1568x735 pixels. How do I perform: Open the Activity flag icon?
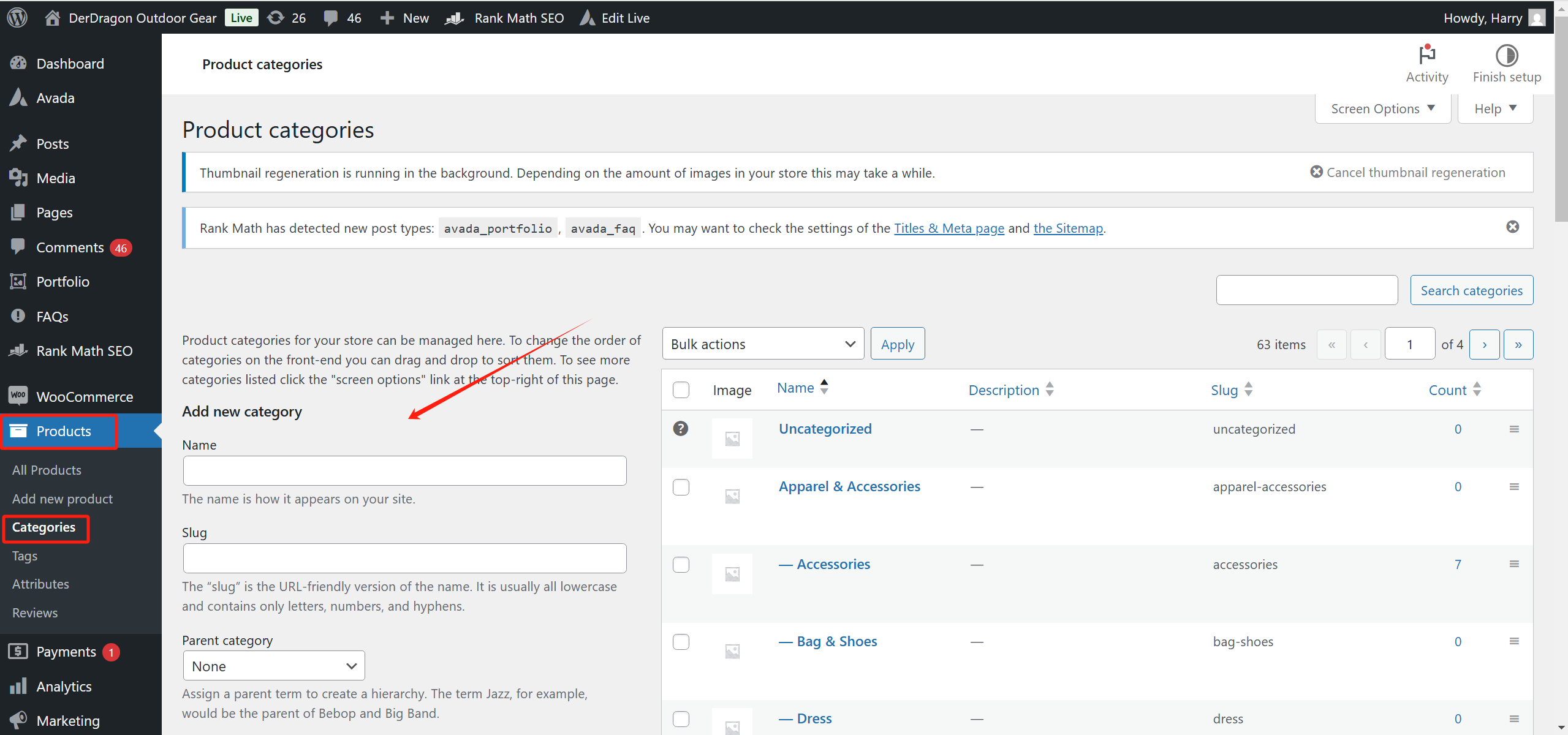1426,56
